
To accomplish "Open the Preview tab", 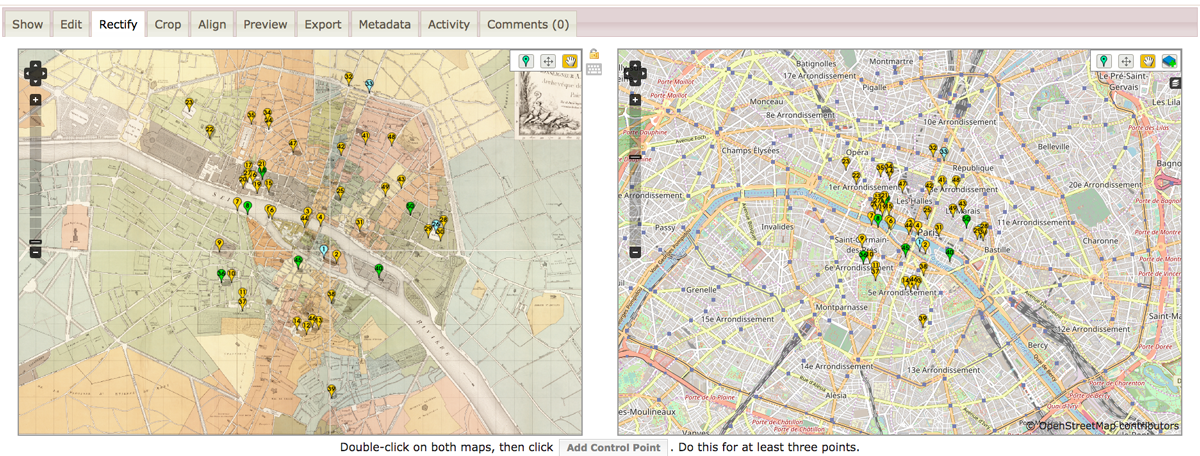I will 265,24.
